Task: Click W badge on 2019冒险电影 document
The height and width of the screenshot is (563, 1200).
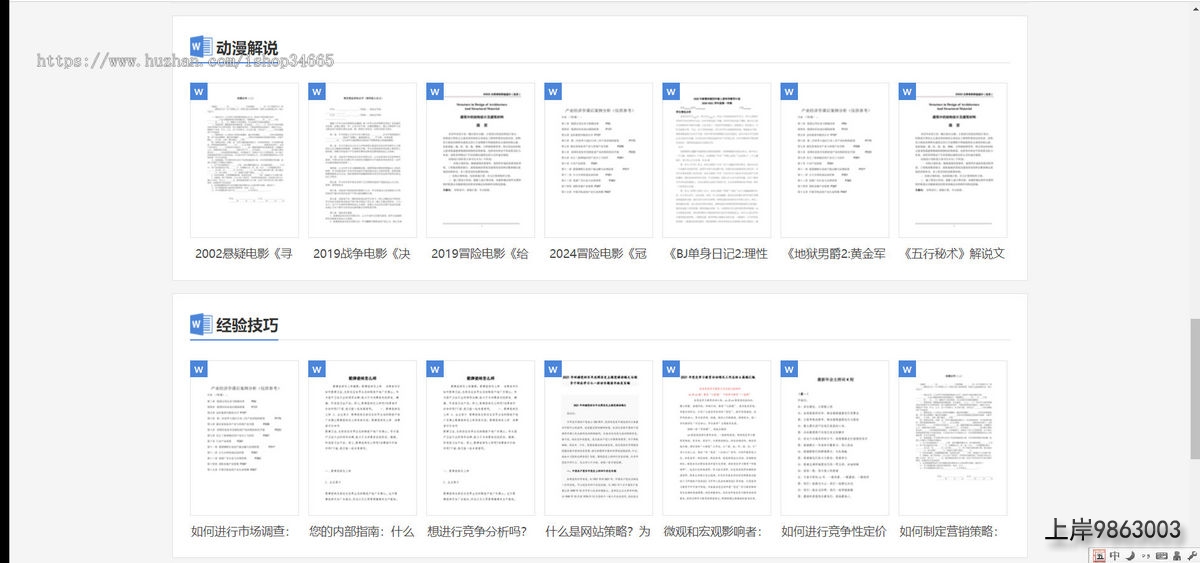Action: (434, 92)
